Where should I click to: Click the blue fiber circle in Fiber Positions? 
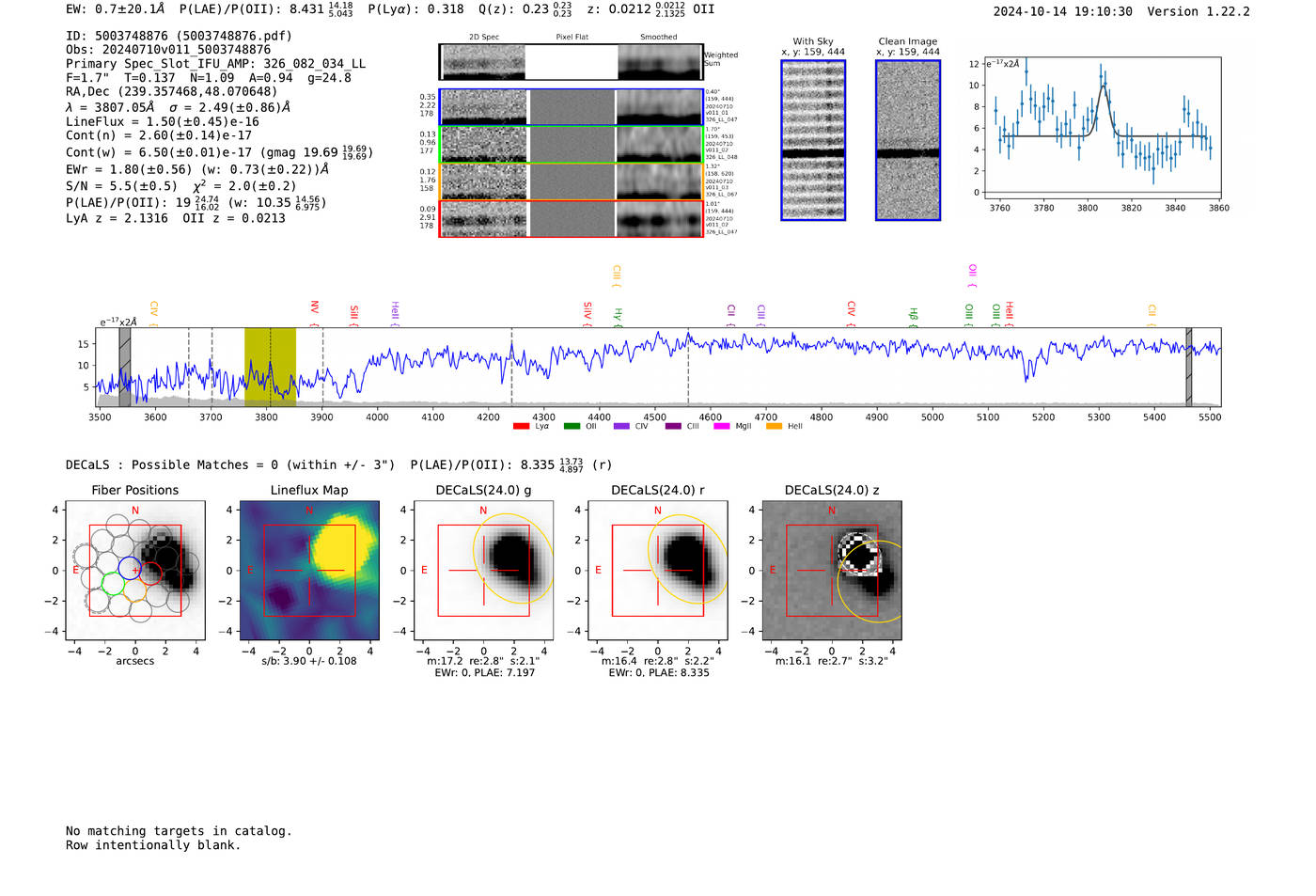[x=130, y=568]
